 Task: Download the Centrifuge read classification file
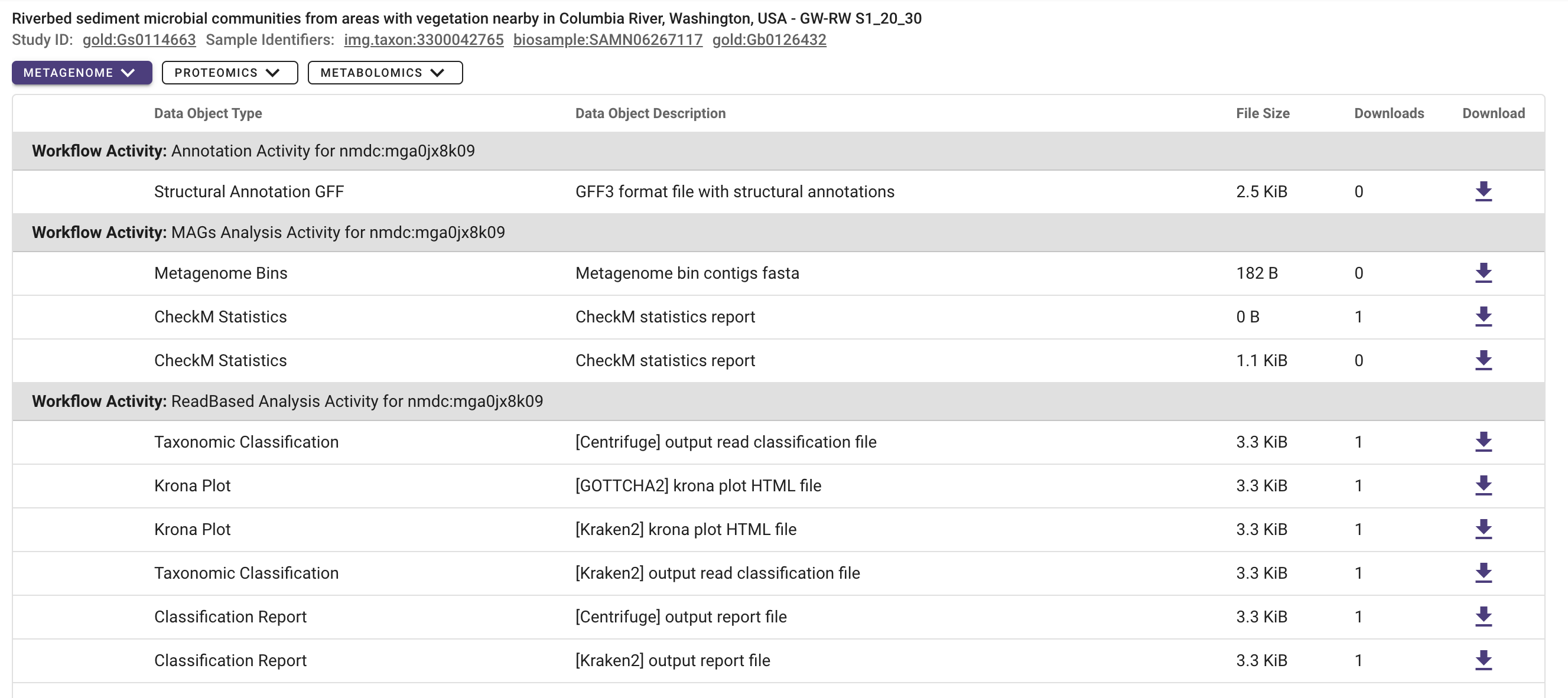tap(1484, 442)
